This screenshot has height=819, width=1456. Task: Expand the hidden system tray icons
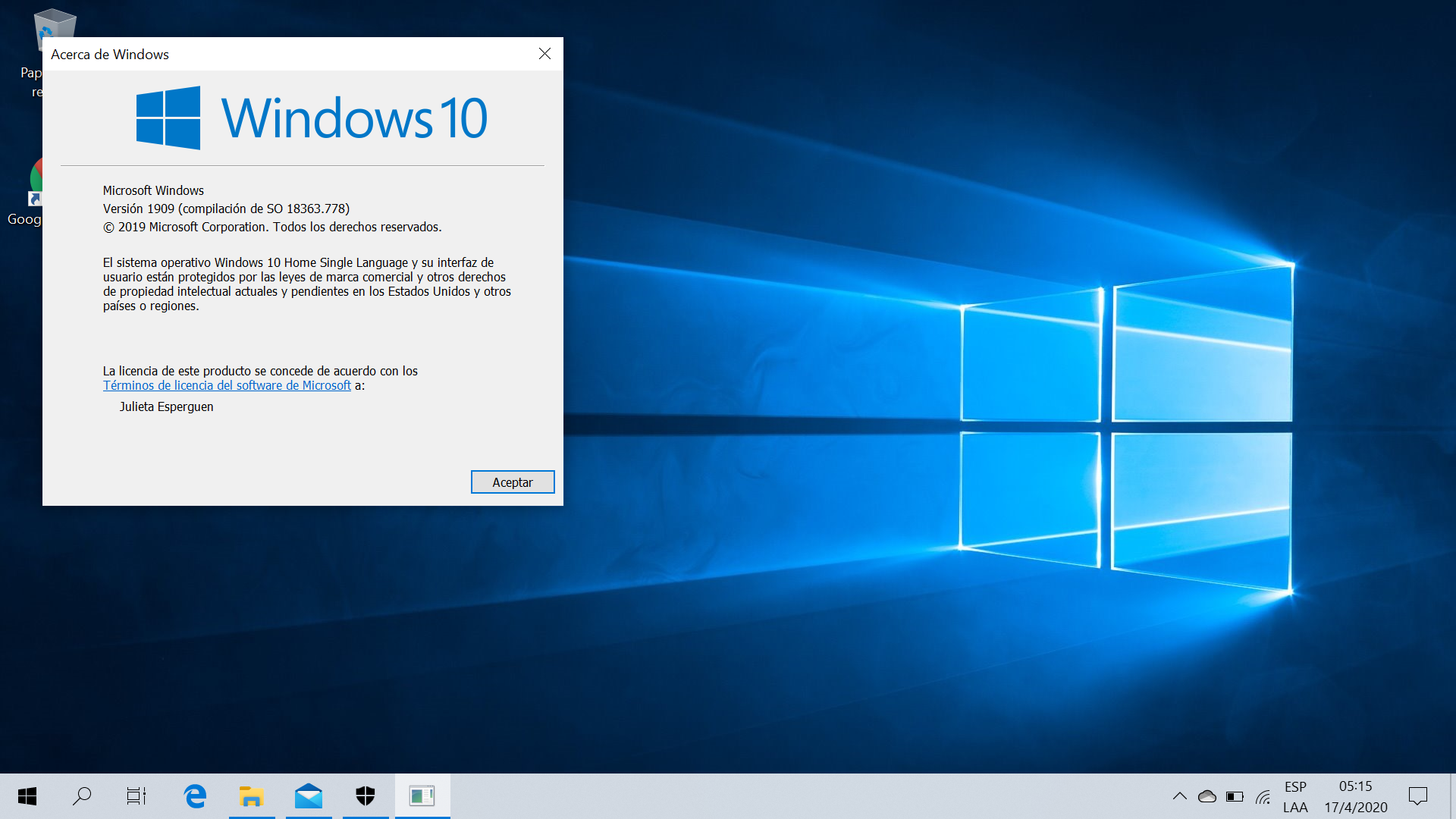(1179, 796)
